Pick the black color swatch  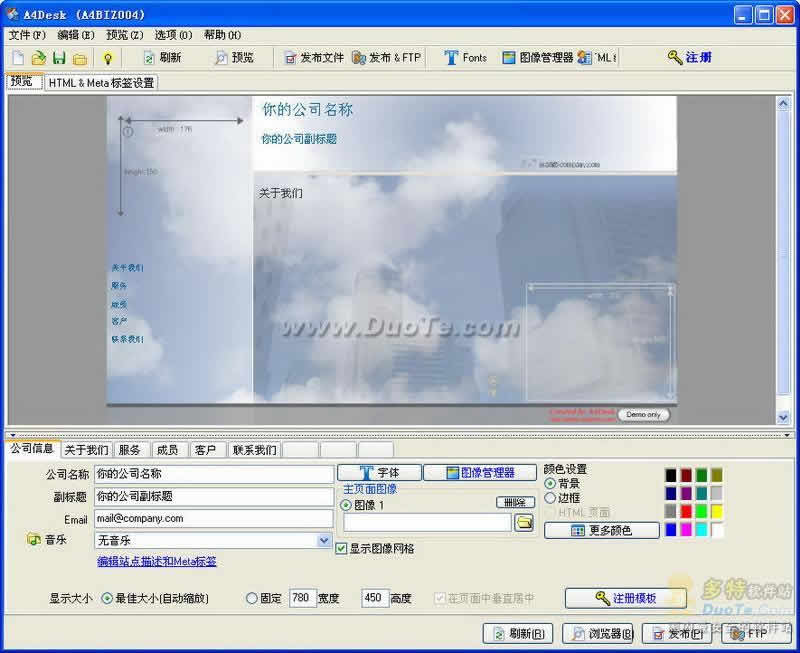click(671, 475)
